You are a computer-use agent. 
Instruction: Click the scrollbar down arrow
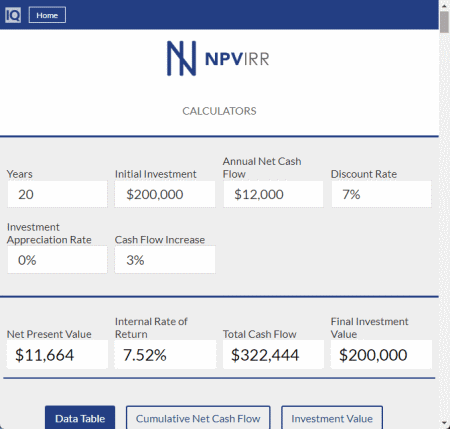tap(444, 424)
